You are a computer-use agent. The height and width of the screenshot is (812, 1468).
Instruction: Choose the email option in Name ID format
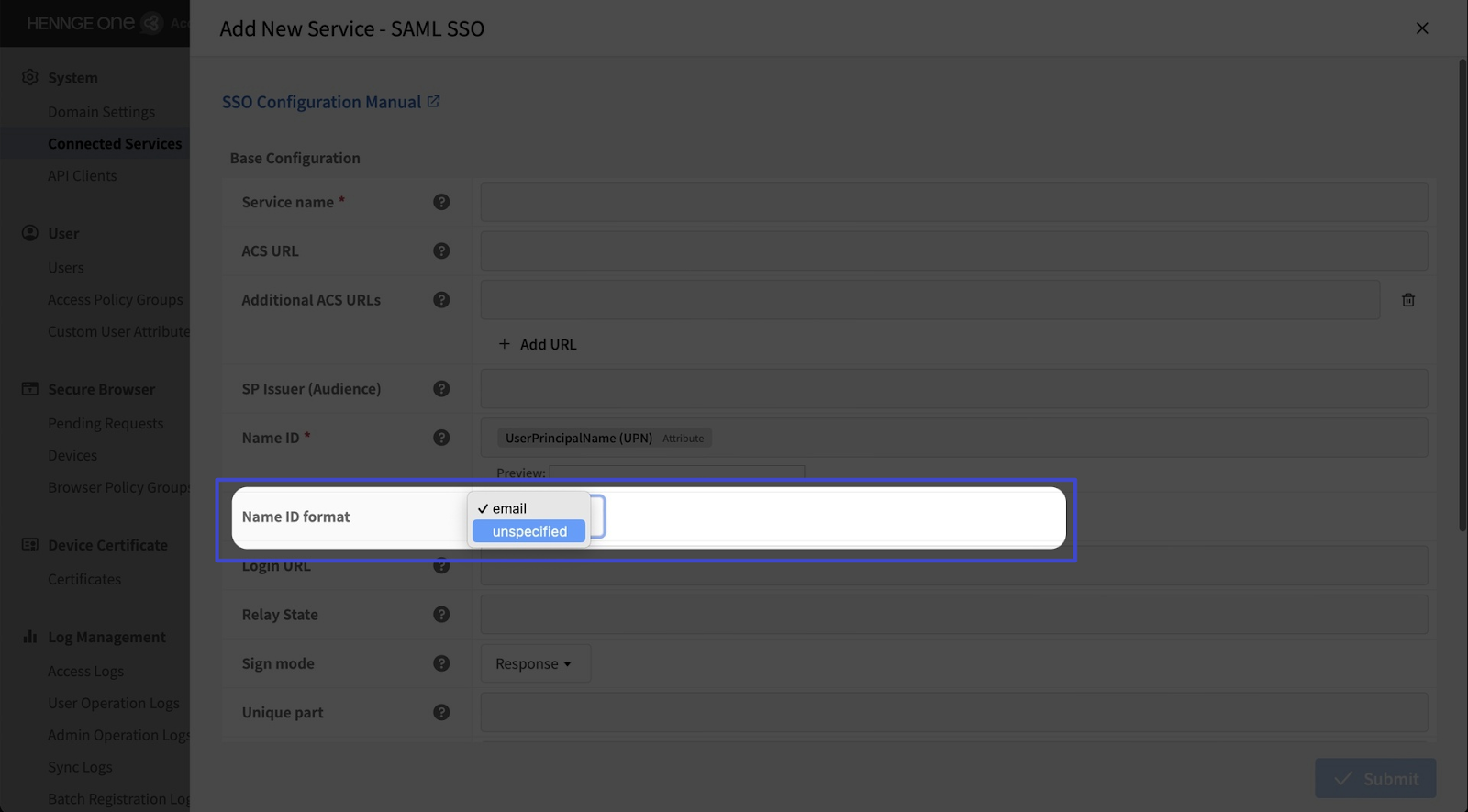[x=509, y=508]
